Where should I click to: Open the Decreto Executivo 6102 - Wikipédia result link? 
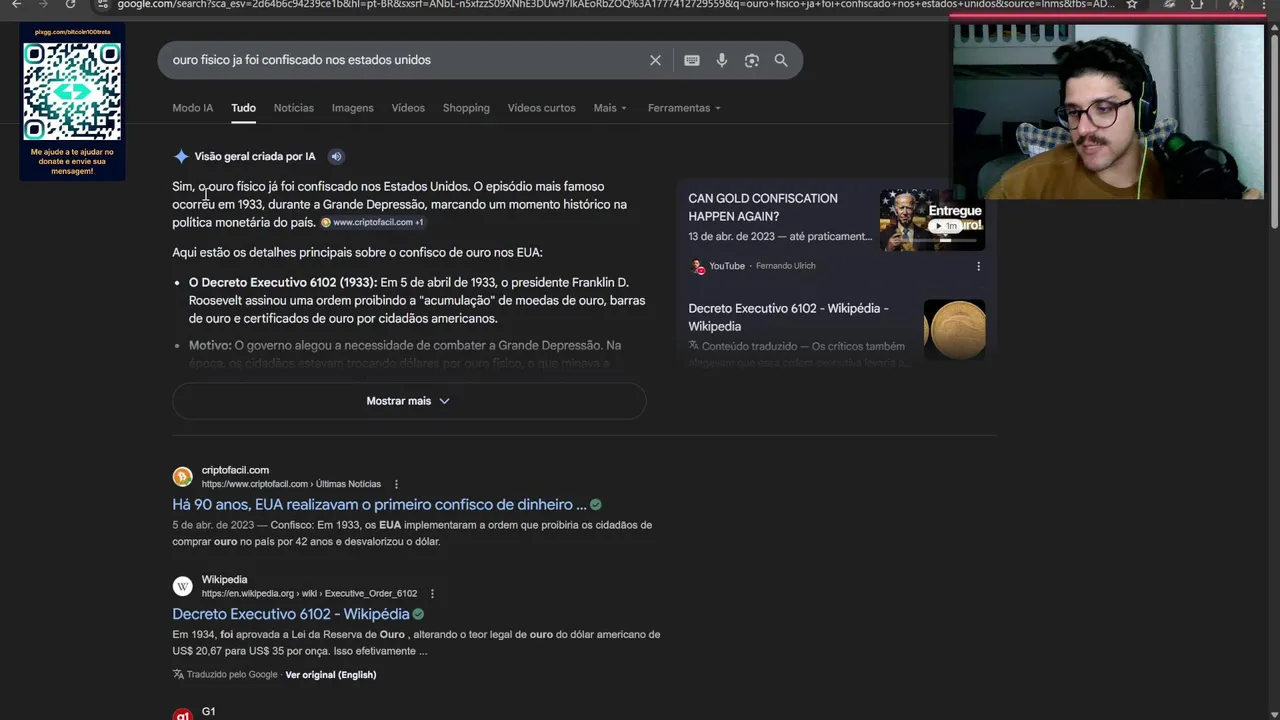[291, 614]
